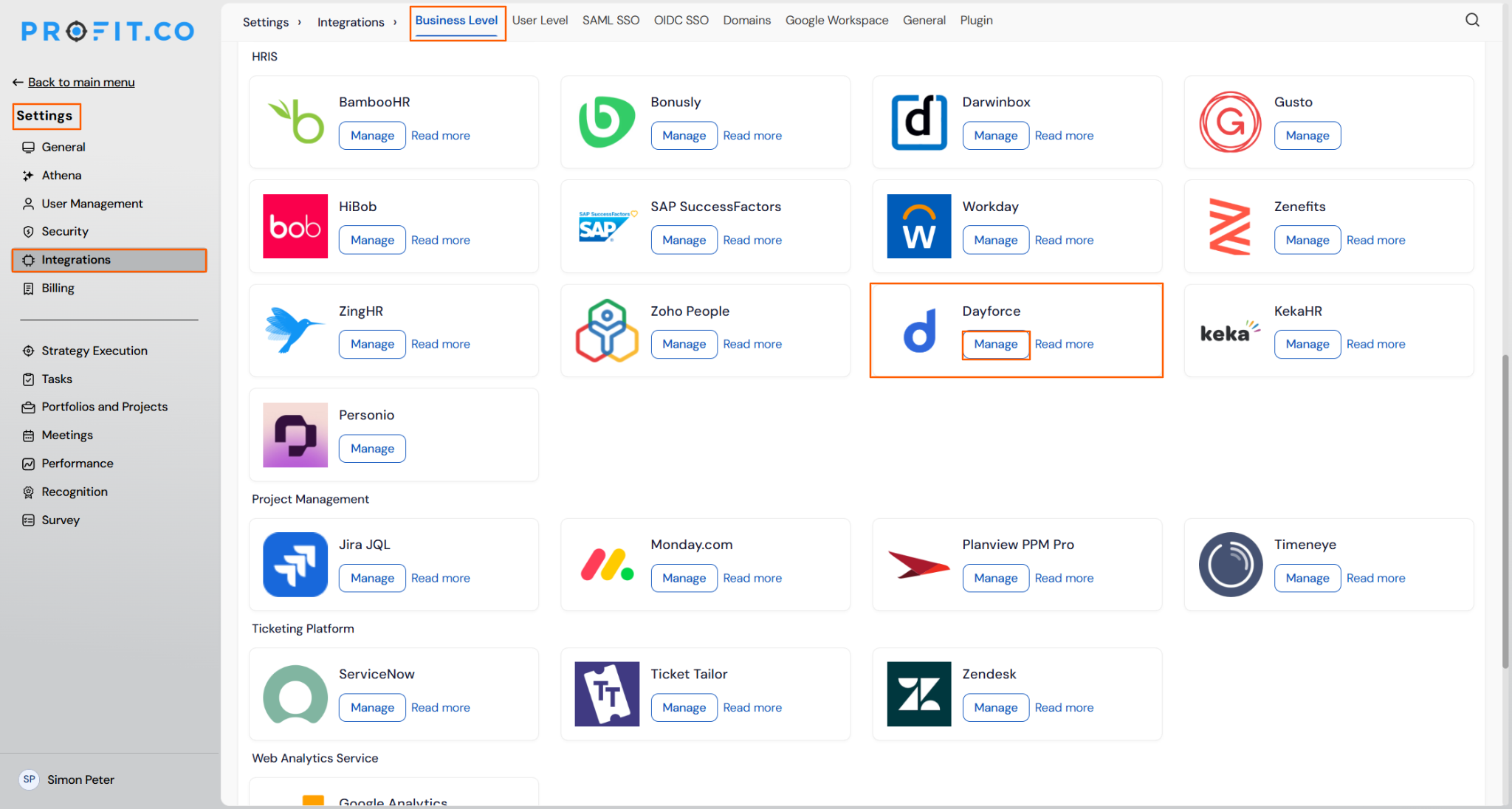Image resolution: width=1512 pixels, height=809 pixels.
Task: Click the Bonusly logo icon
Action: point(607,122)
